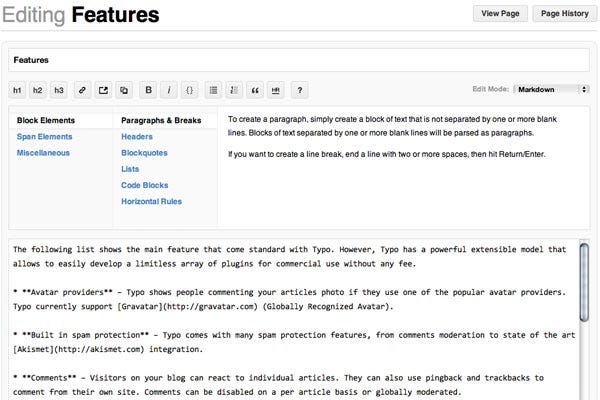Open the Edit Mode Markdown dropdown
Screen dimensions: 600x400
(551, 89)
